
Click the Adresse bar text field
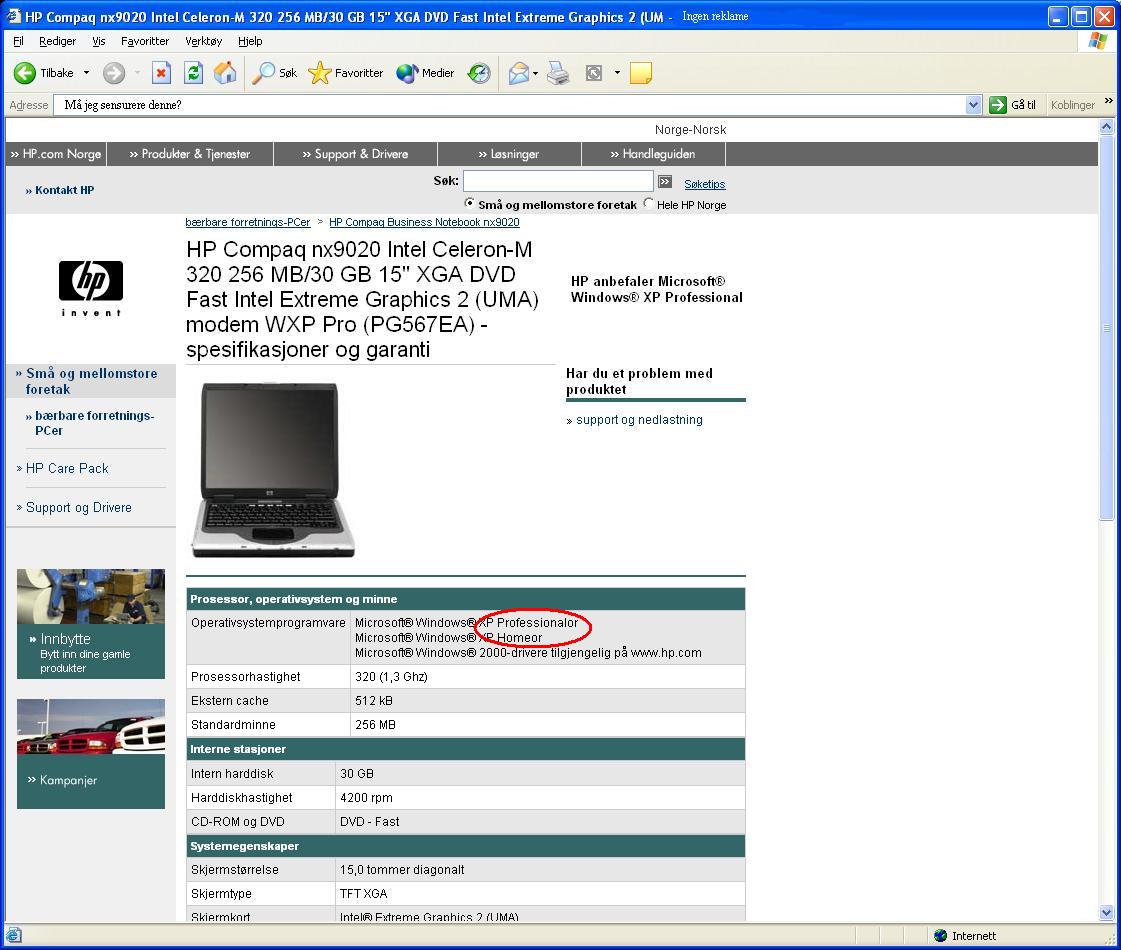click(x=509, y=105)
